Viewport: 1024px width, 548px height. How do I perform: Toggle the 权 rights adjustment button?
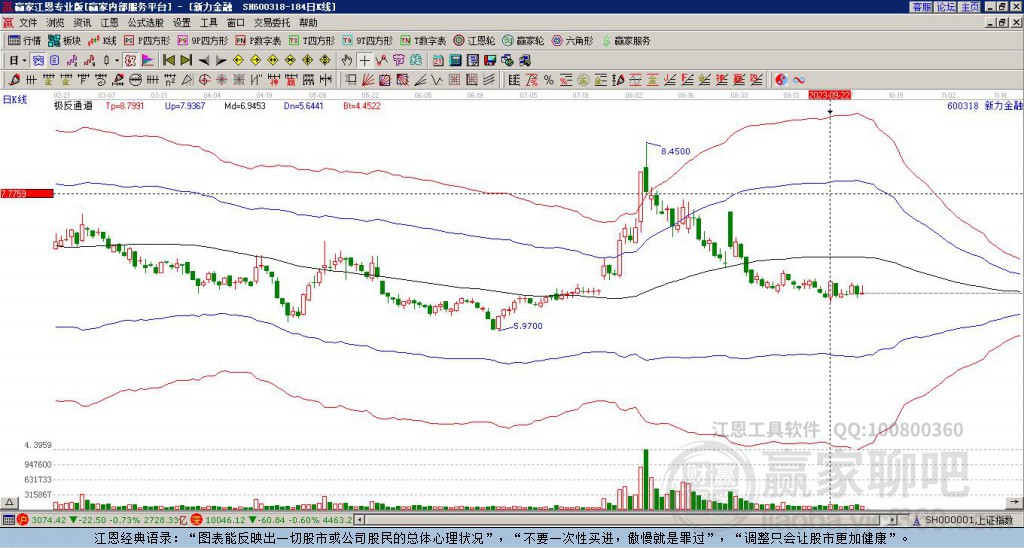(130, 61)
